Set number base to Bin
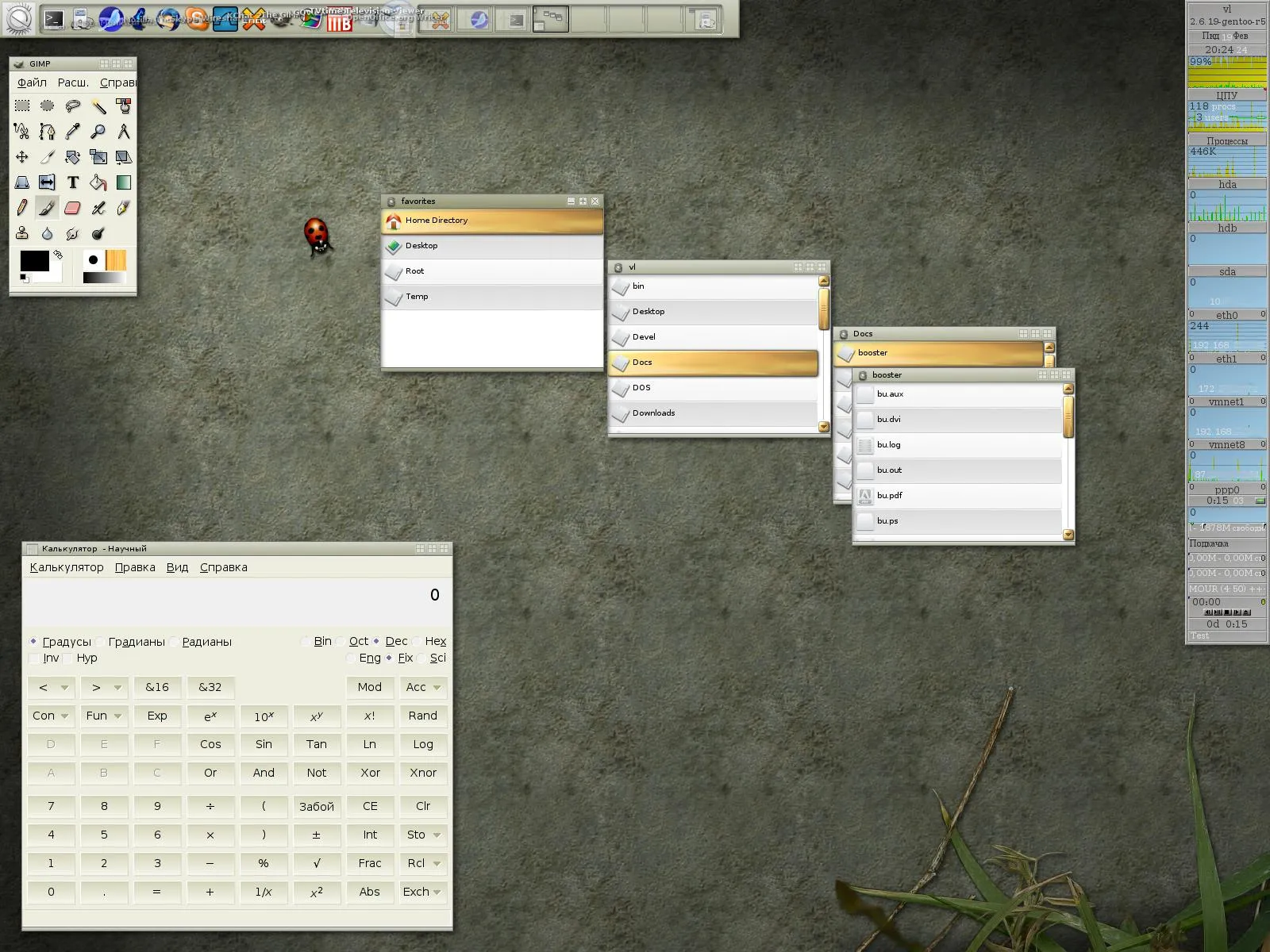This screenshot has width=1270, height=952. [317, 641]
